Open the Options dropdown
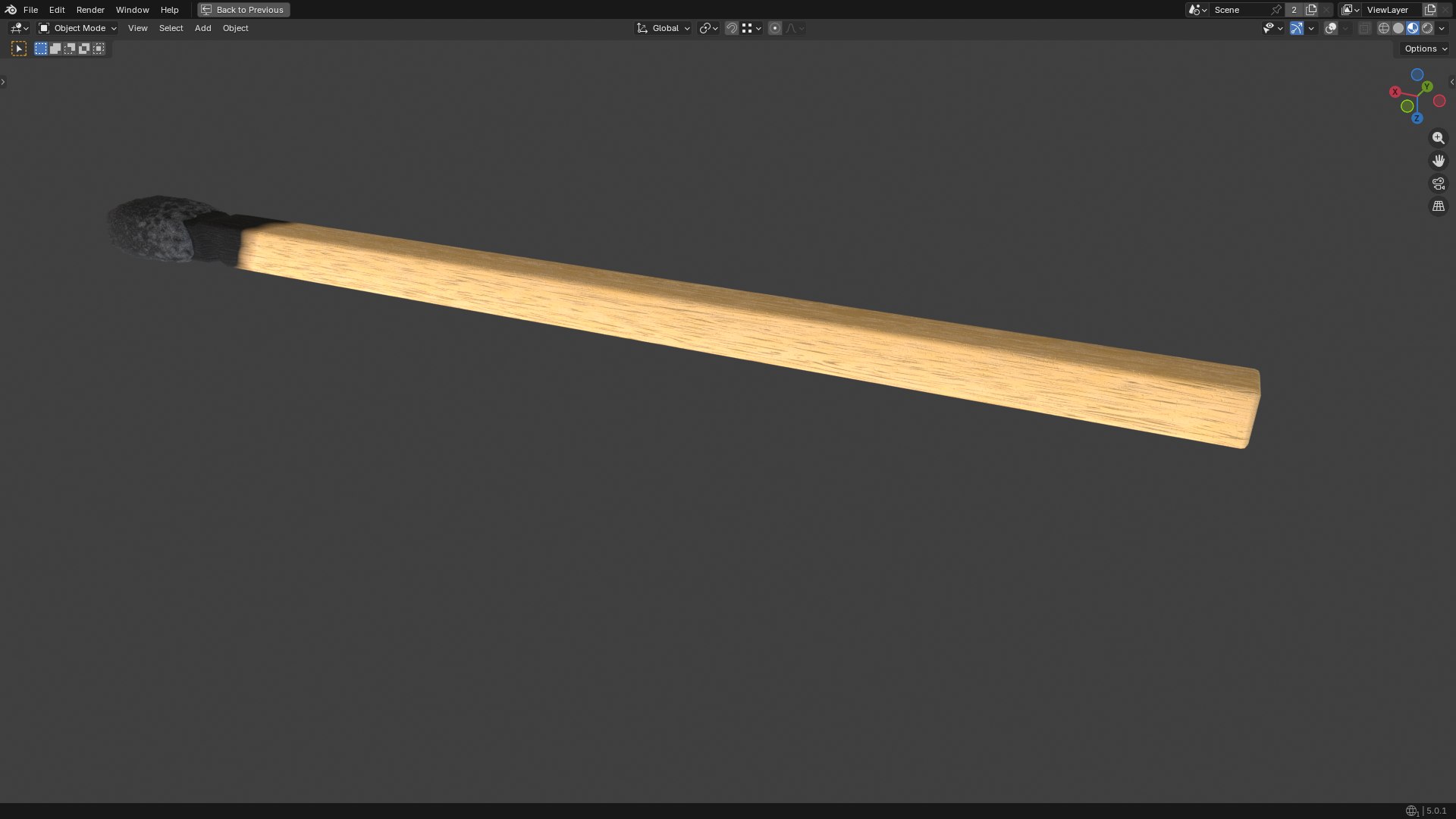 click(1426, 49)
